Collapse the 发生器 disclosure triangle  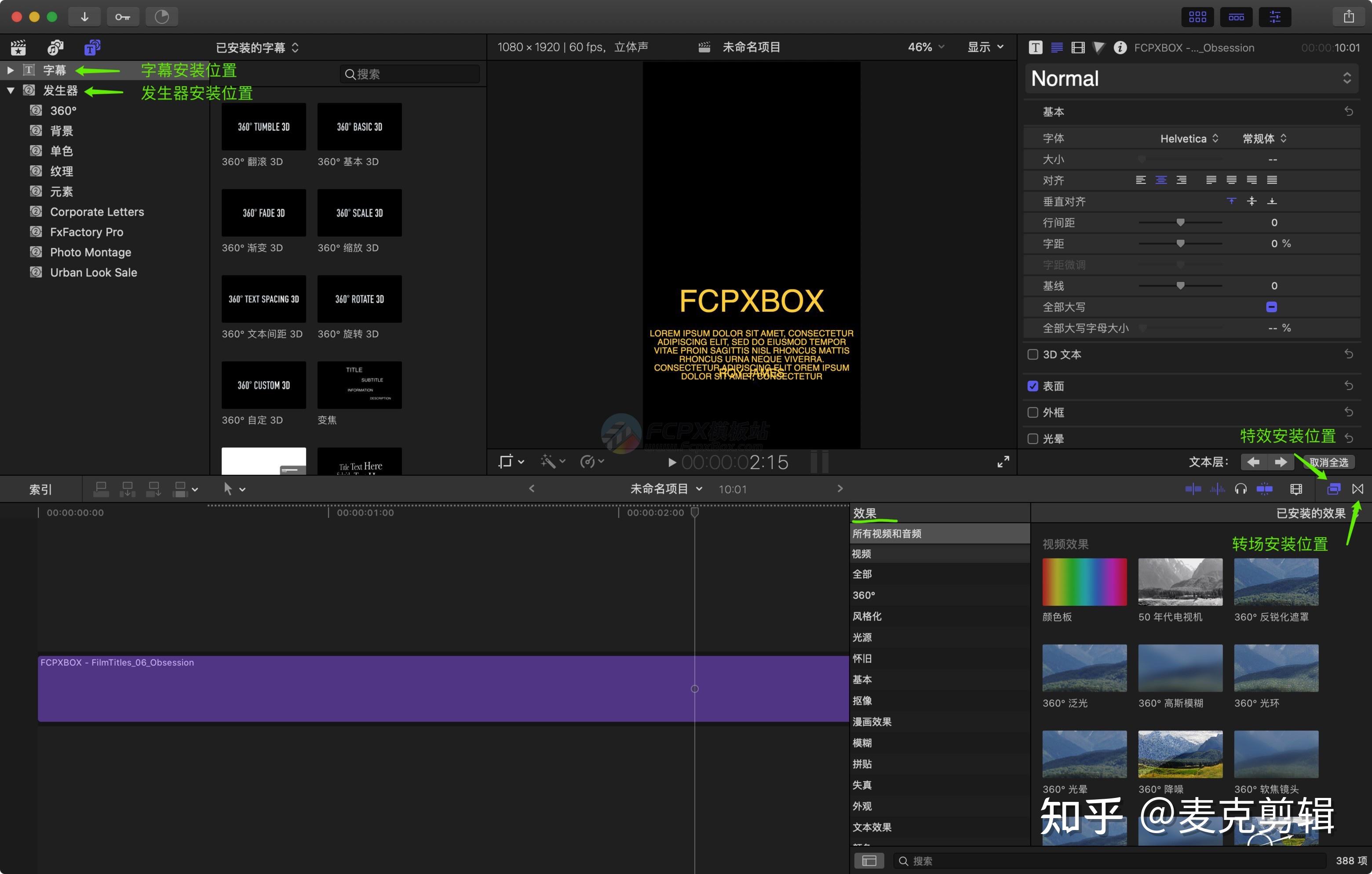point(10,90)
